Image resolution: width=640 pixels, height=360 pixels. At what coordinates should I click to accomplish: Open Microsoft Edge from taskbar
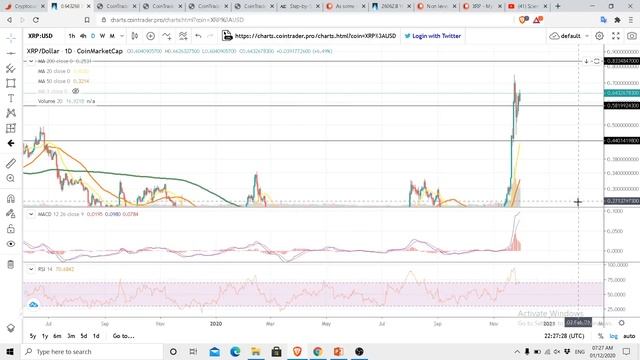[x=235, y=351]
